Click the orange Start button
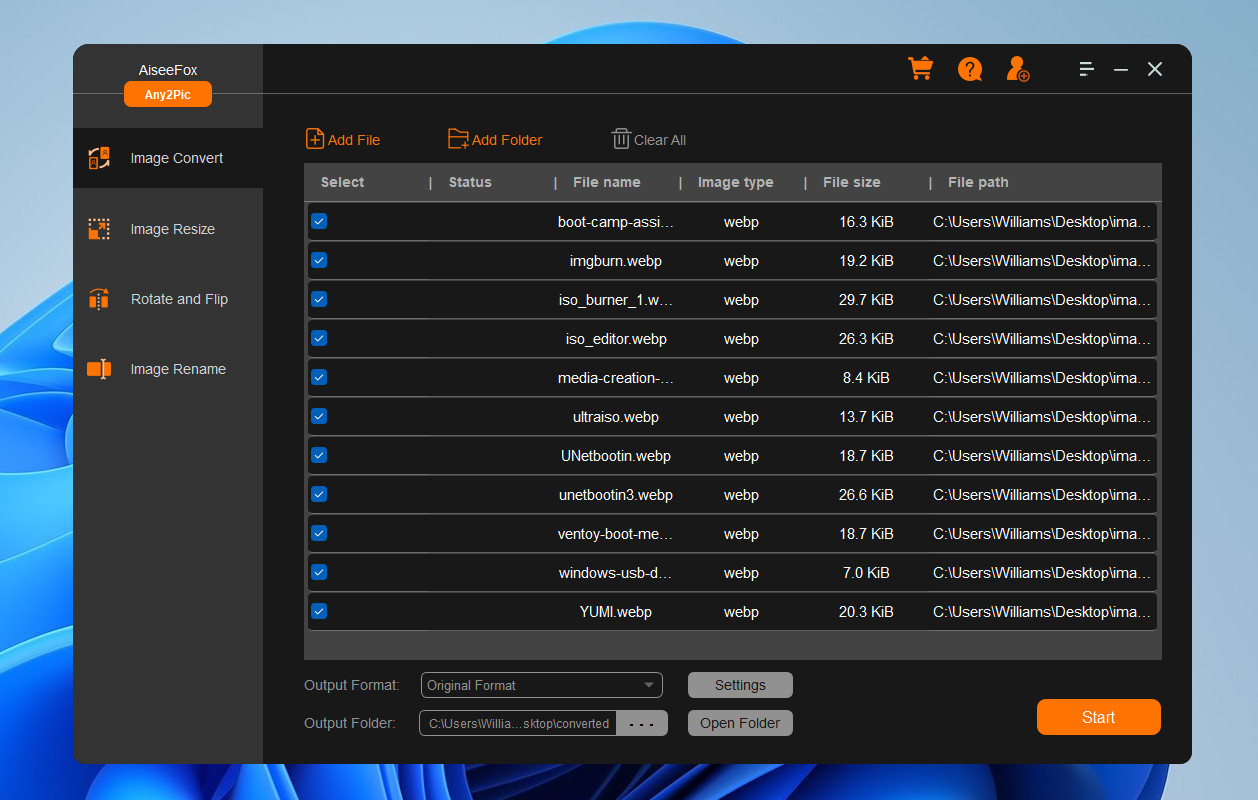The height and width of the screenshot is (800, 1258). 1098,717
